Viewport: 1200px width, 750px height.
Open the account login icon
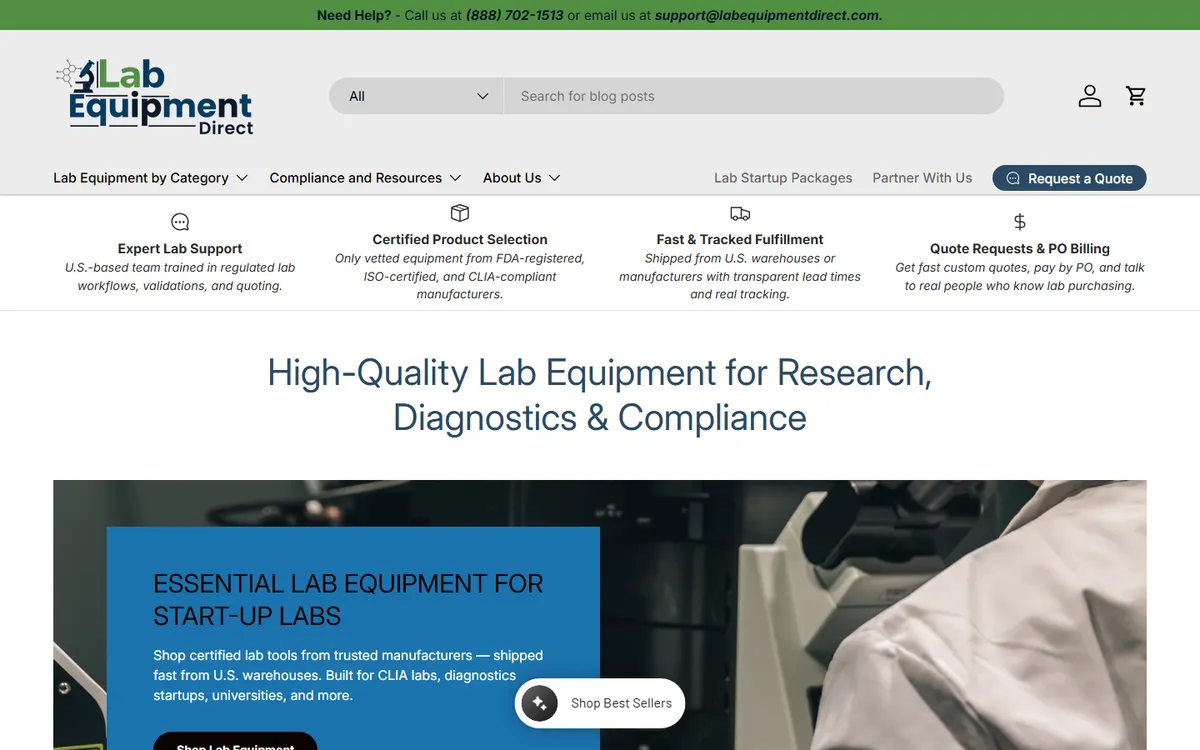pyautogui.click(x=1090, y=96)
